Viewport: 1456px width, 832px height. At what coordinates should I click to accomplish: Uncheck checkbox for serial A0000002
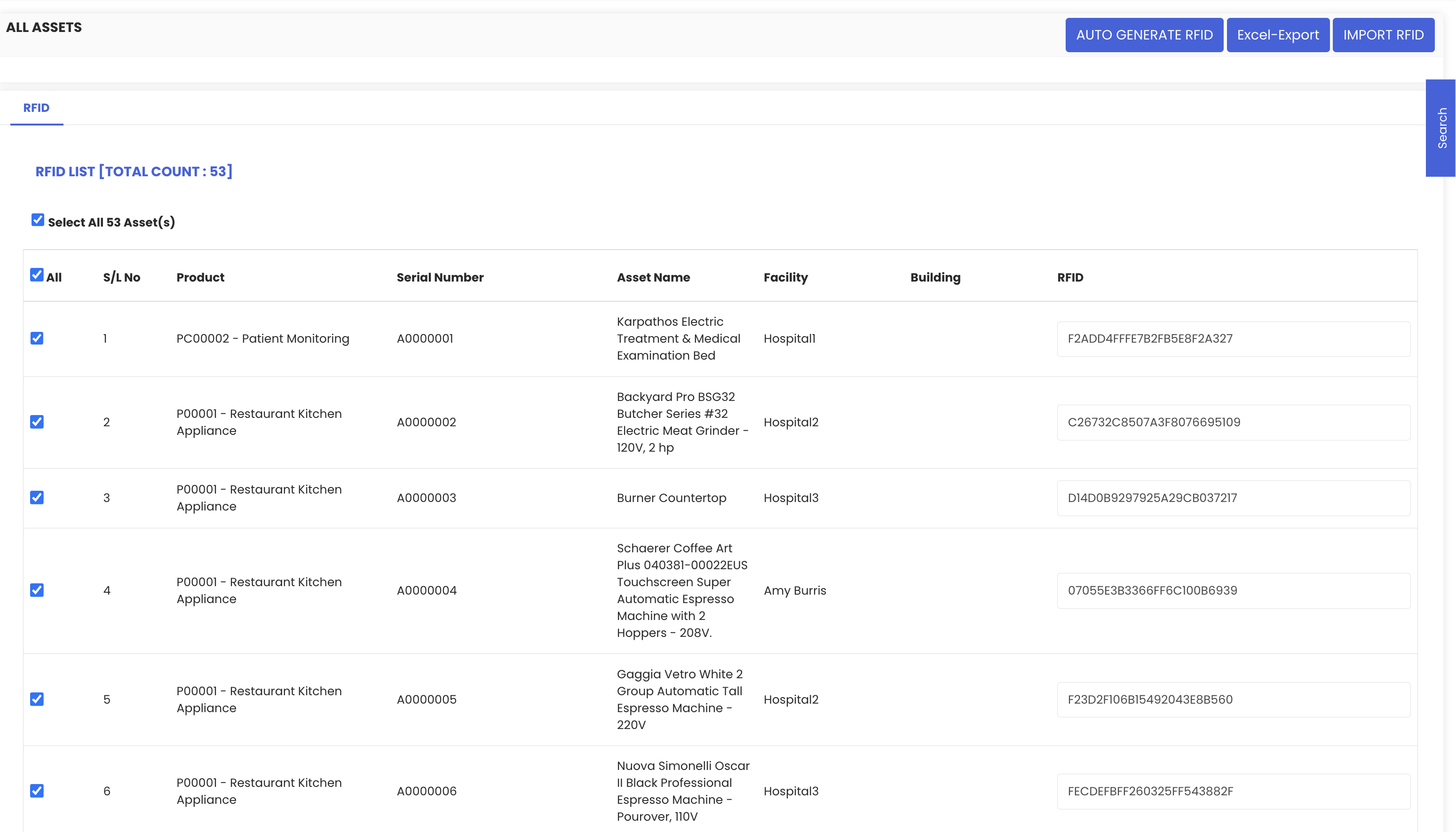[37, 422]
